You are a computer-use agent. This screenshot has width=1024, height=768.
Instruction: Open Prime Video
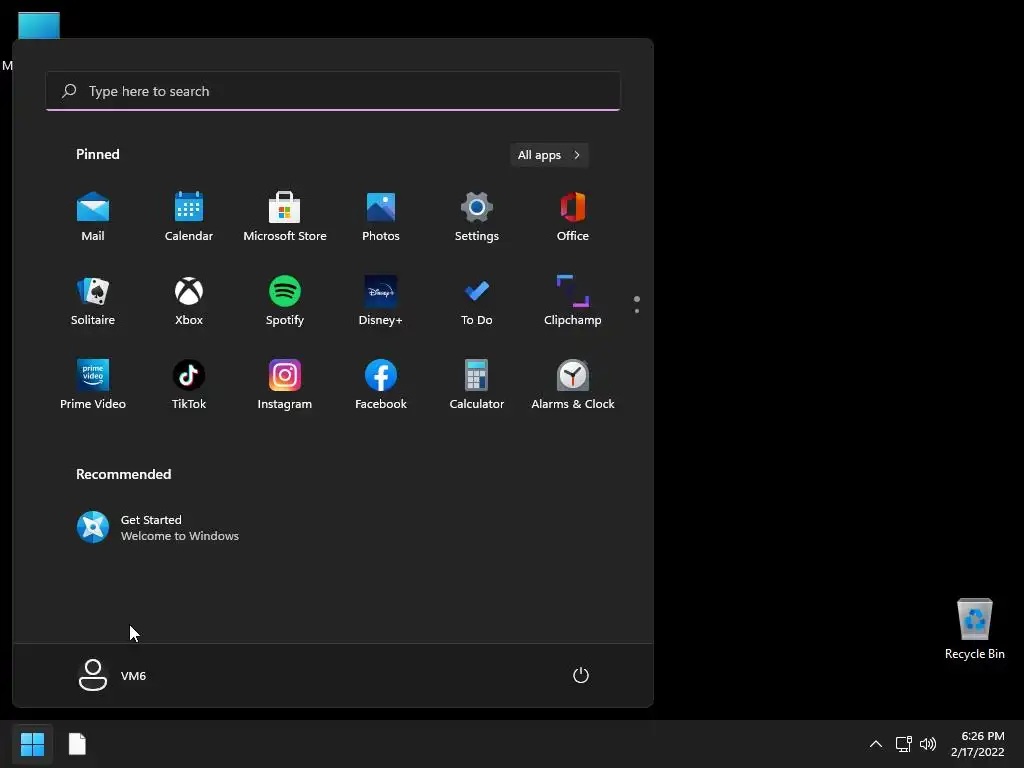point(93,385)
